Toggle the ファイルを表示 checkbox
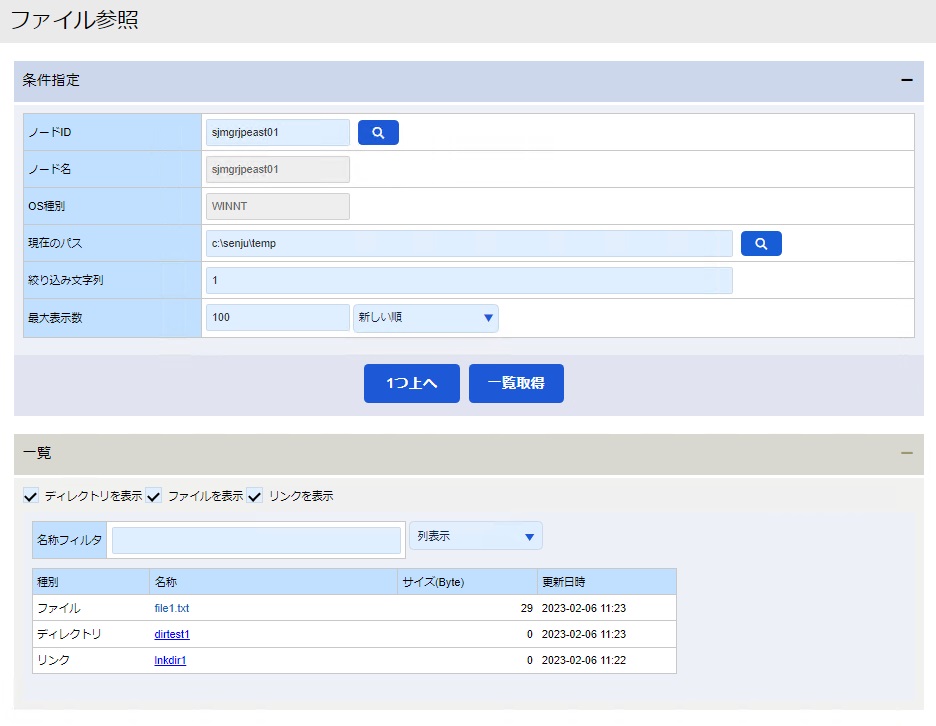The height and width of the screenshot is (726, 936). pyautogui.click(x=154, y=496)
